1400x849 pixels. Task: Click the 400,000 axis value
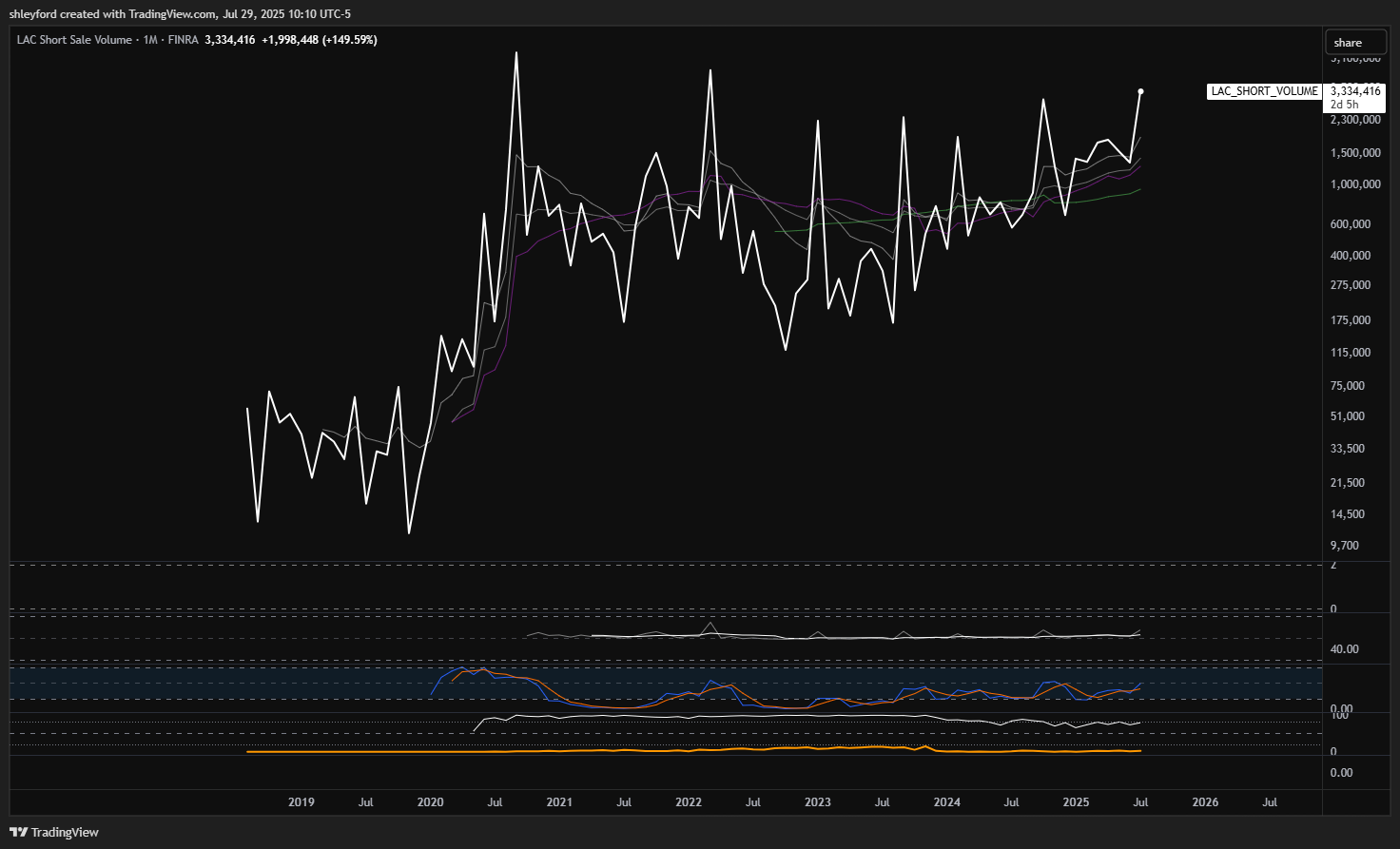[x=1351, y=256]
